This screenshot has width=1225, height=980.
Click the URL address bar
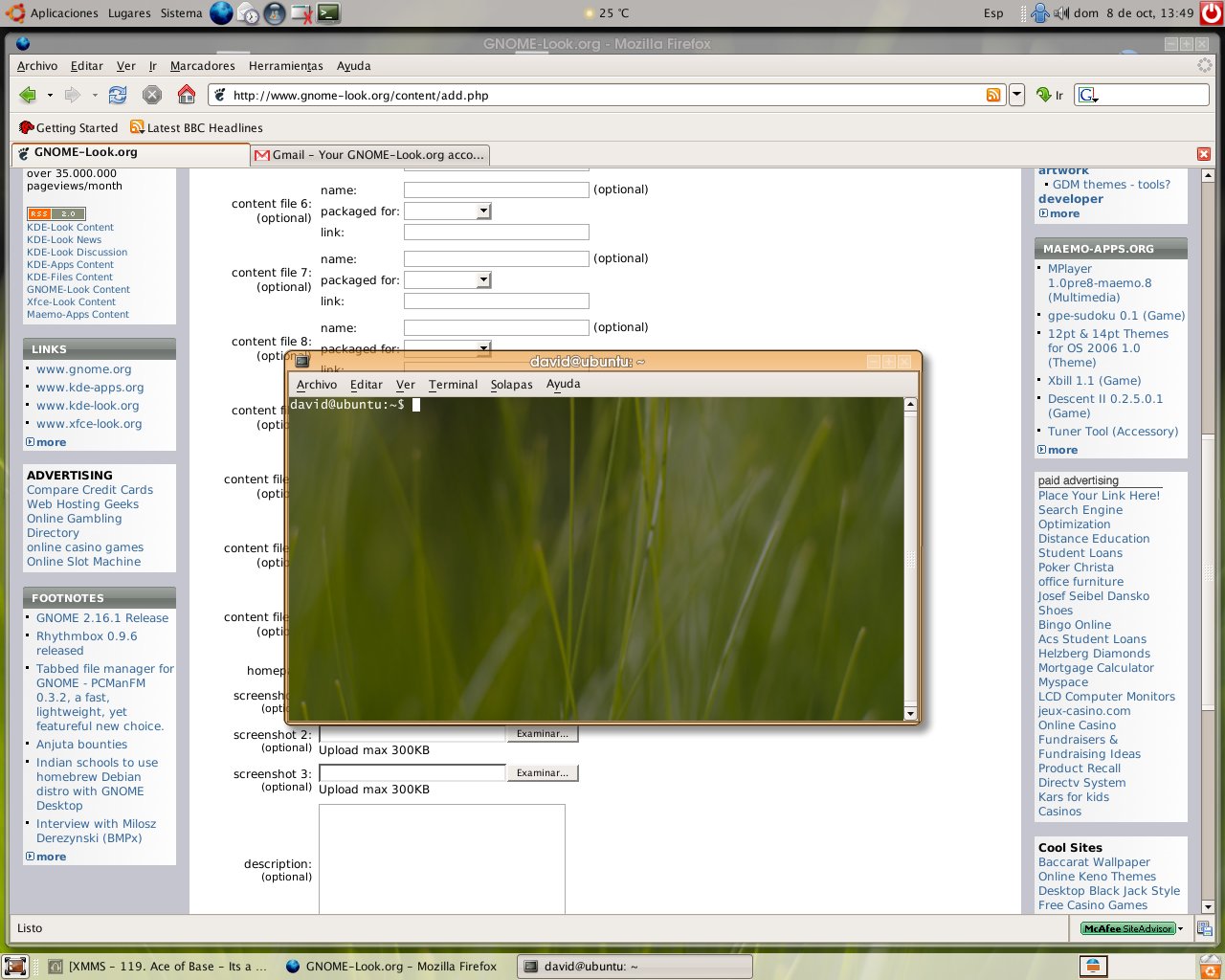(608, 95)
